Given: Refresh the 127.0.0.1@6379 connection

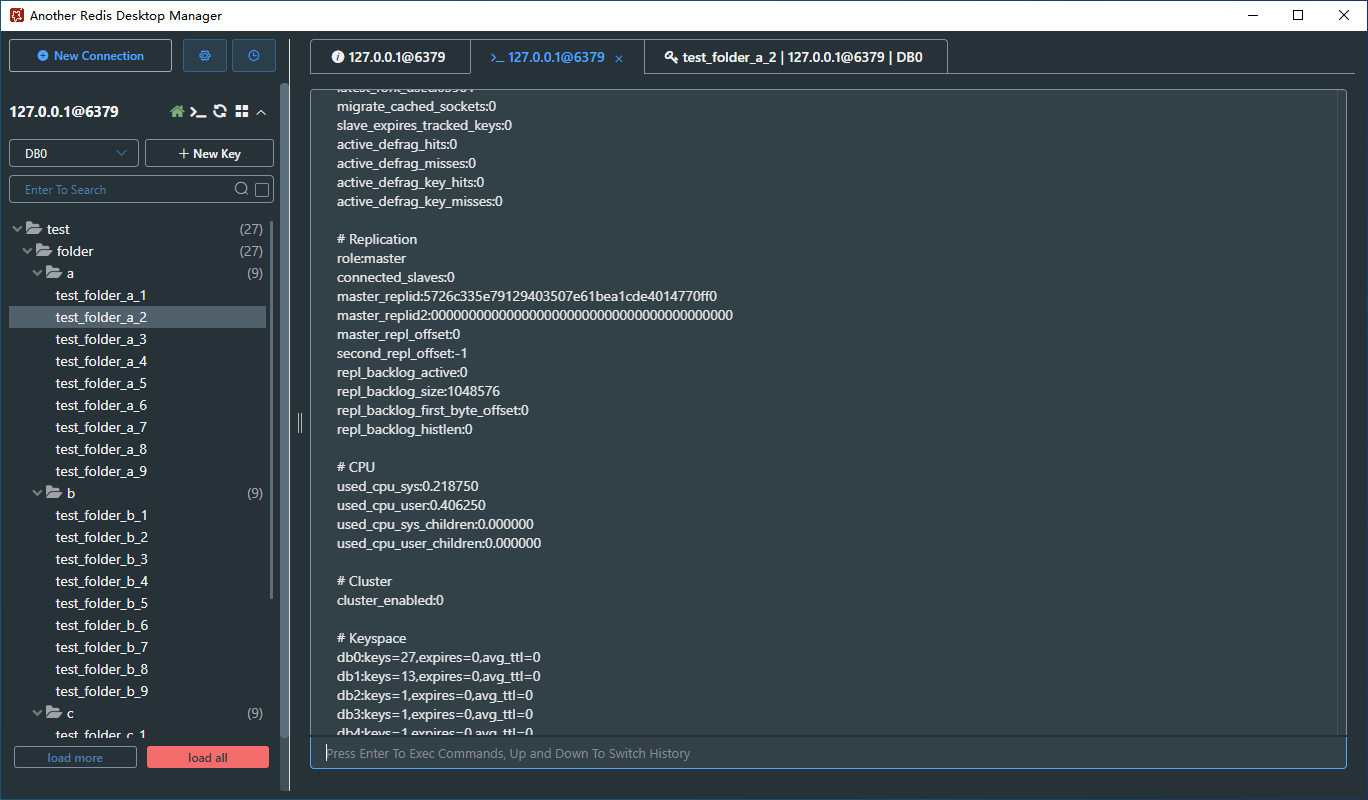Looking at the screenshot, I should [220, 112].
